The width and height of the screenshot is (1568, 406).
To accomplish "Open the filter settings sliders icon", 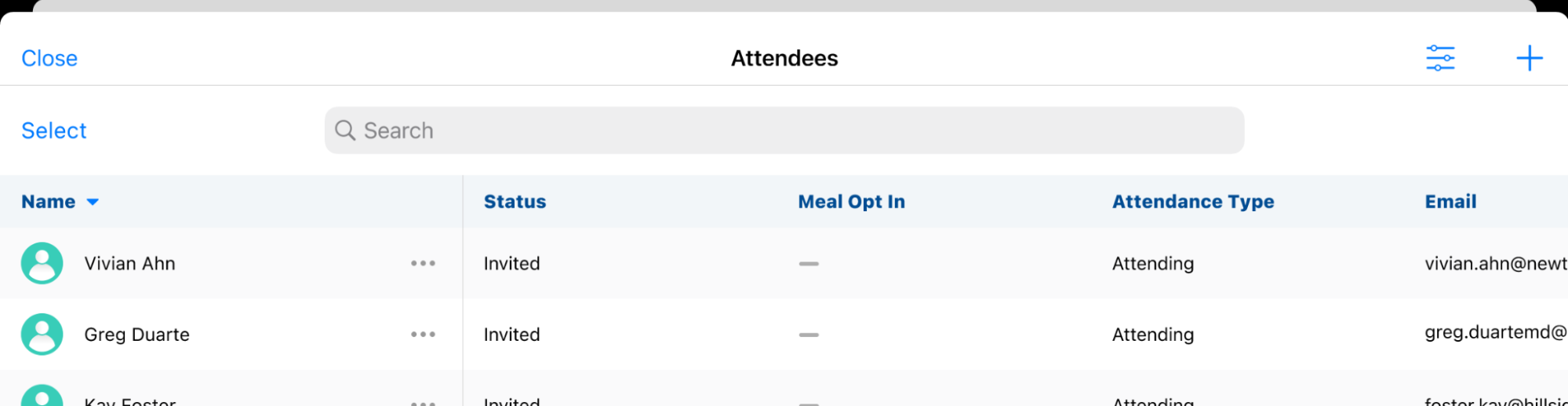I will pos(1440,58).
